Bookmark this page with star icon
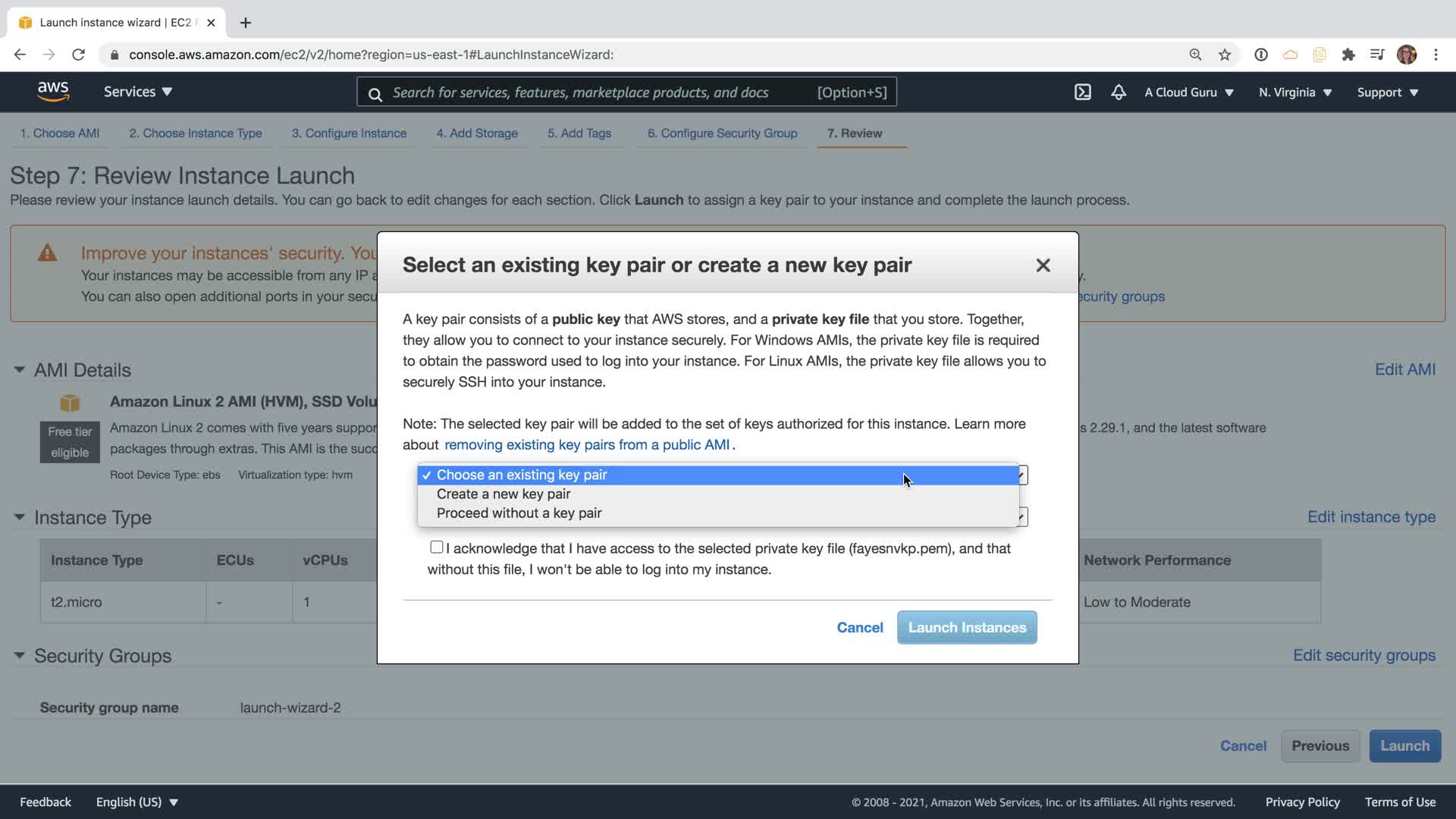Viewport: 1456px width, 819px height. tap(1225, 55)
